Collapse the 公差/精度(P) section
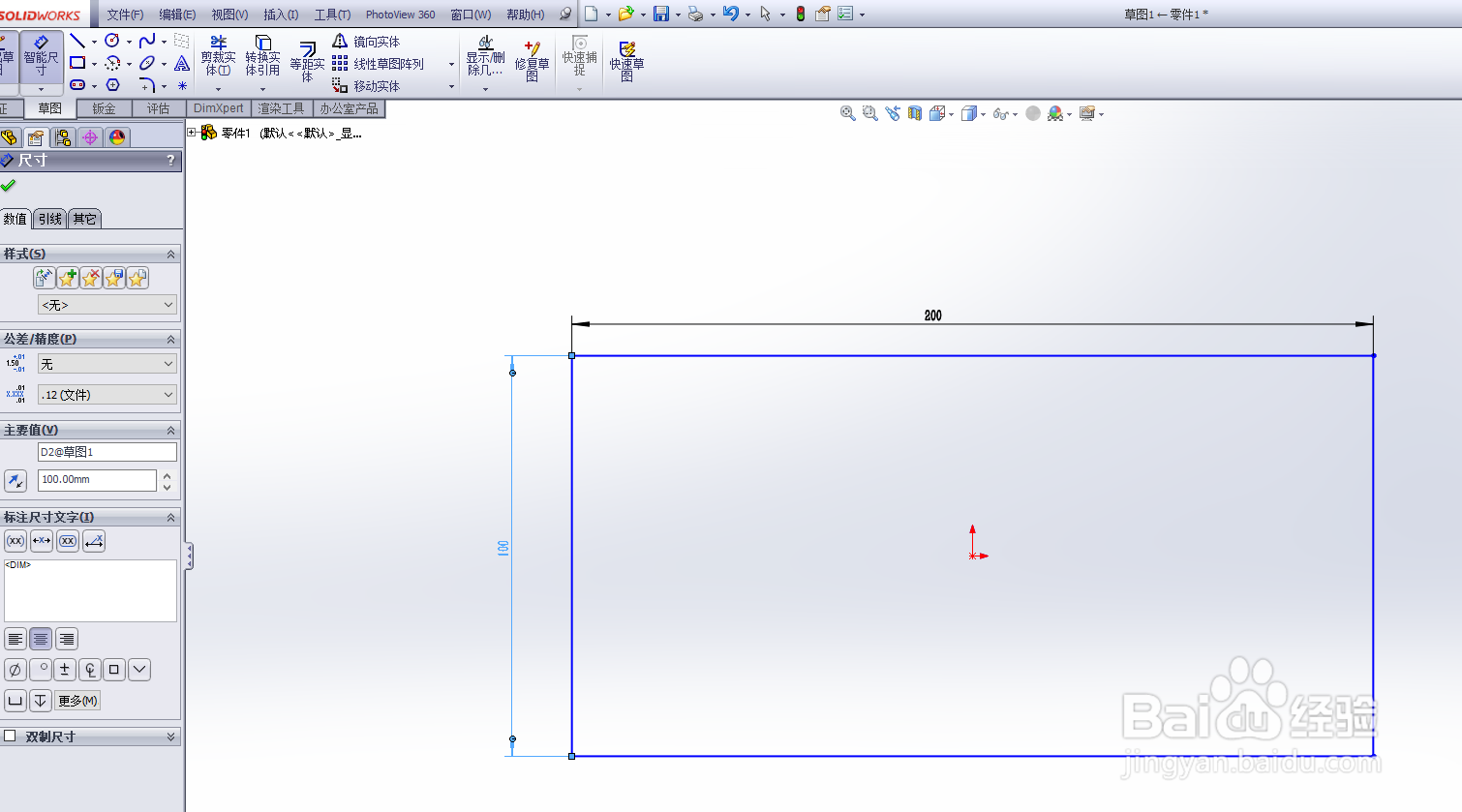This screenshot has height=812, width=1462. [x=170, y=339]
